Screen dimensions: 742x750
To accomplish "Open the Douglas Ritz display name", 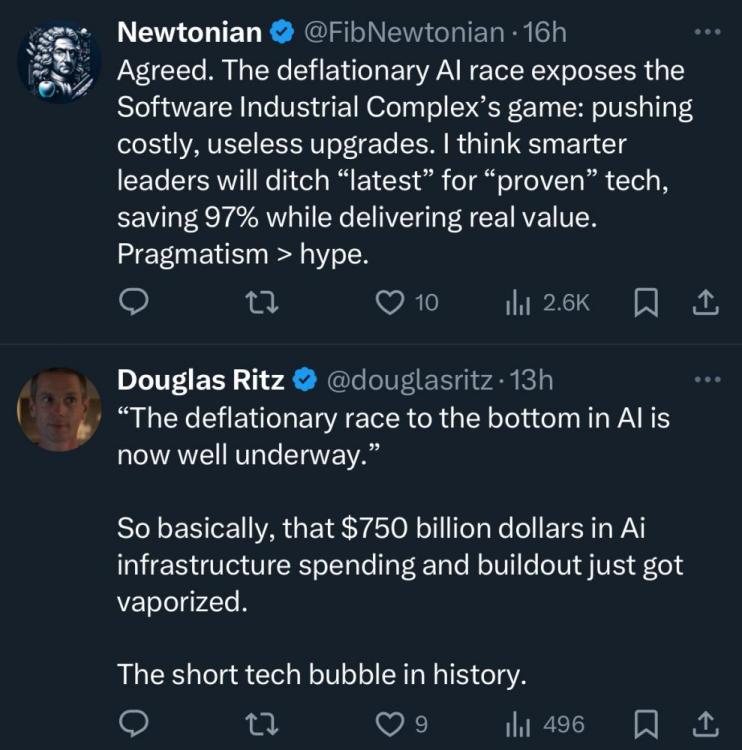I will [201, 380].
